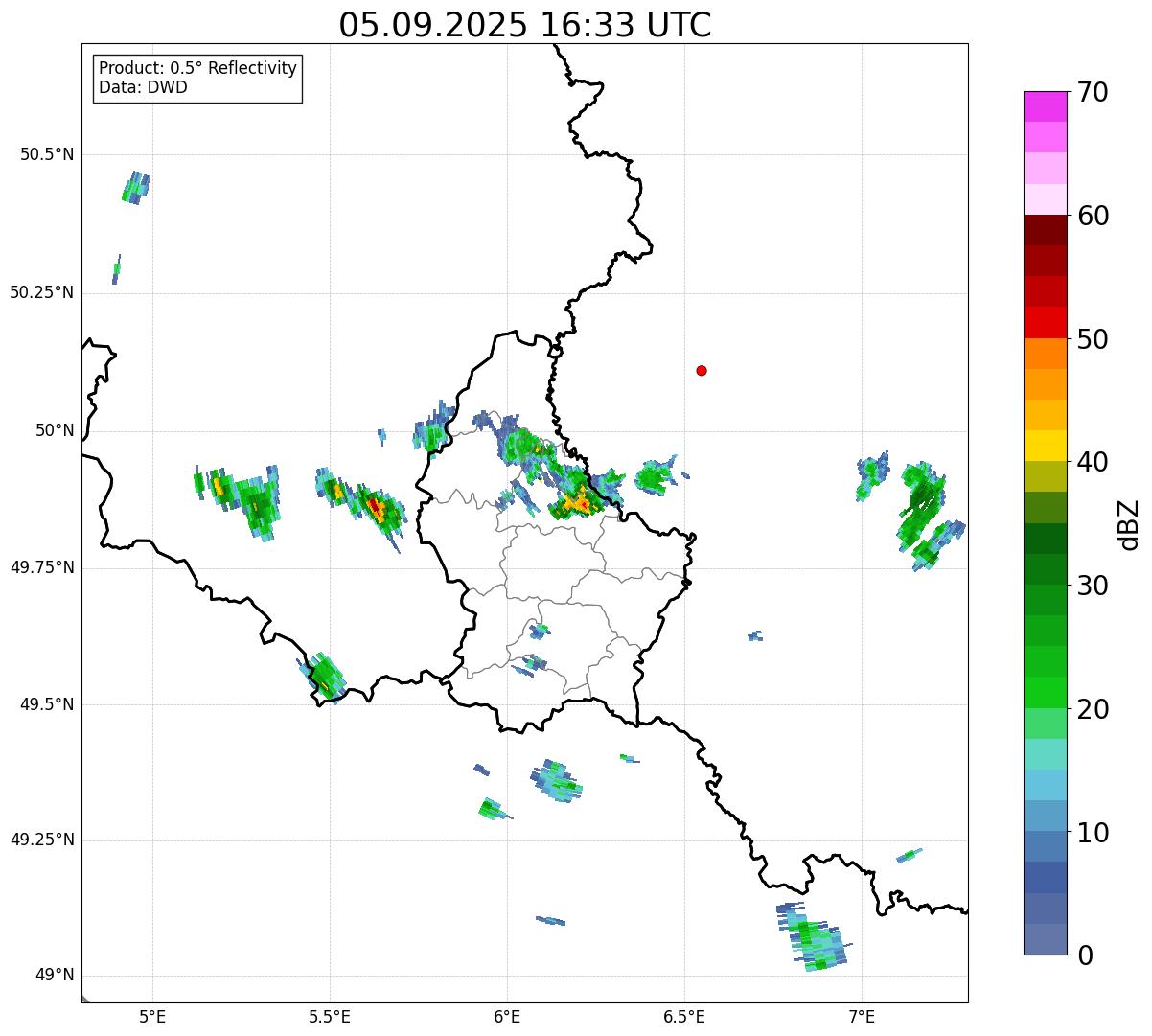
Task: Click the radar echo near 50.5°N at top-left
Action: point(136,187)
